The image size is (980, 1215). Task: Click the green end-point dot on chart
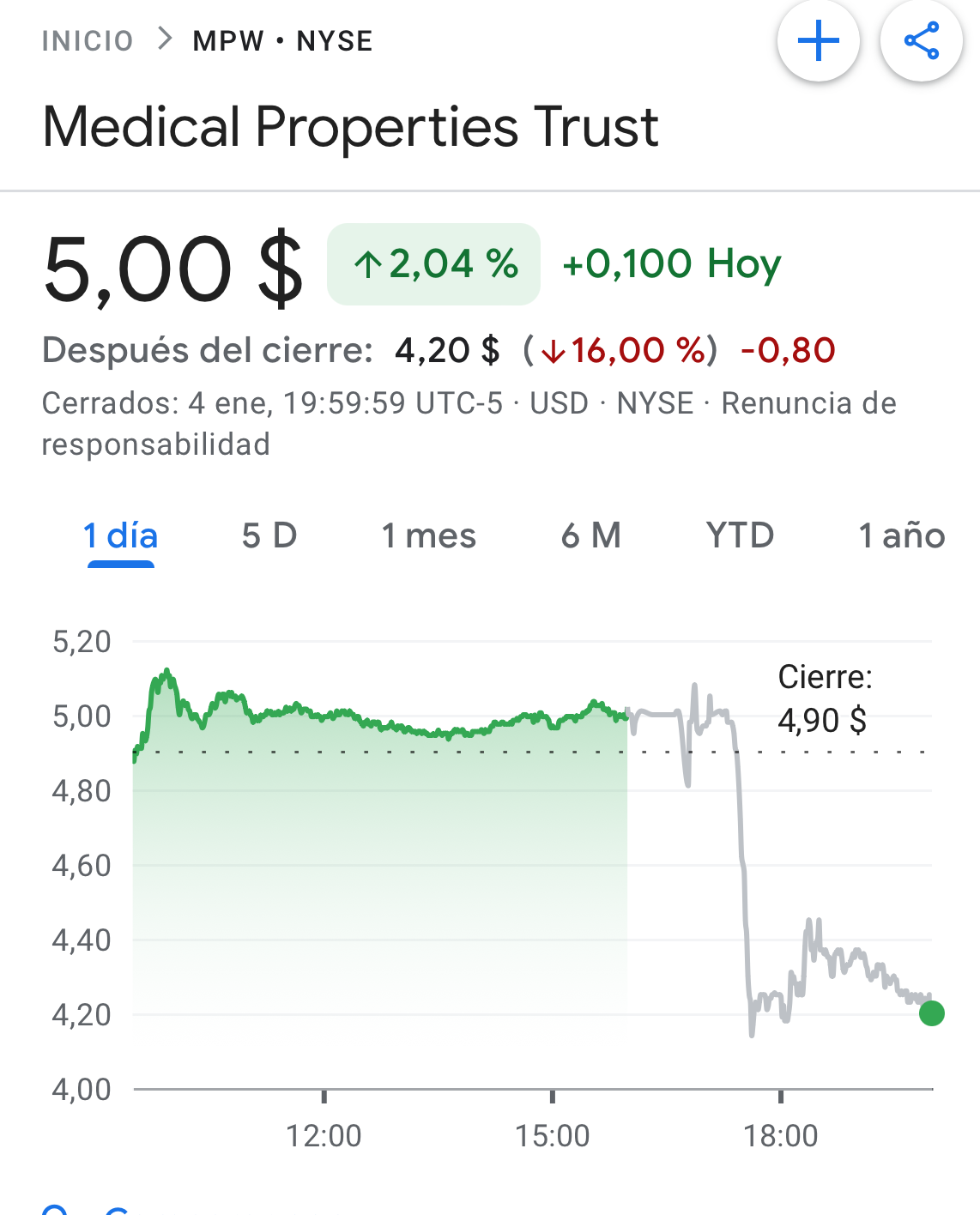[931, 1013]
